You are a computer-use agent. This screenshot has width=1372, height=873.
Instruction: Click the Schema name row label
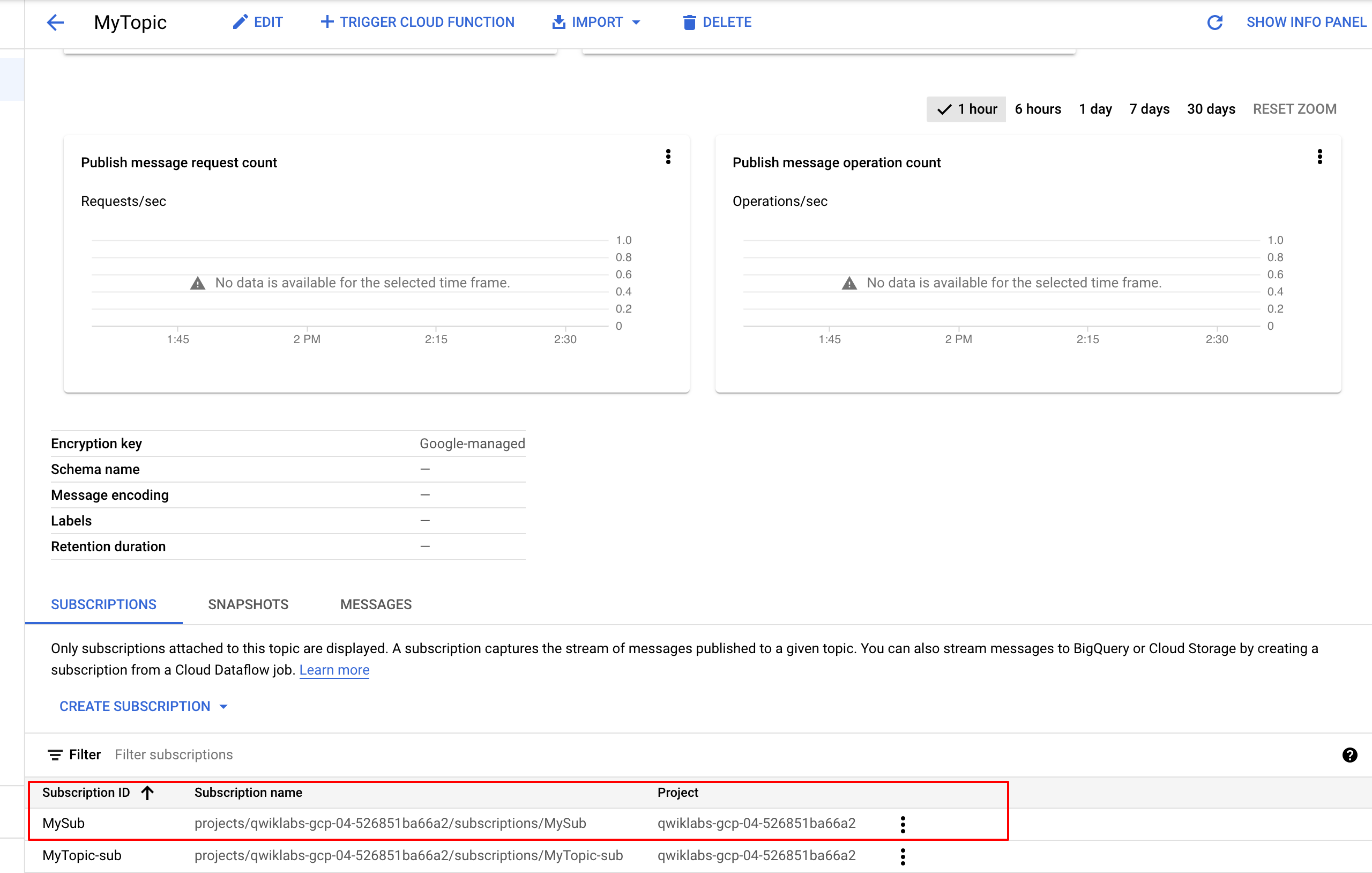[95, 469]
